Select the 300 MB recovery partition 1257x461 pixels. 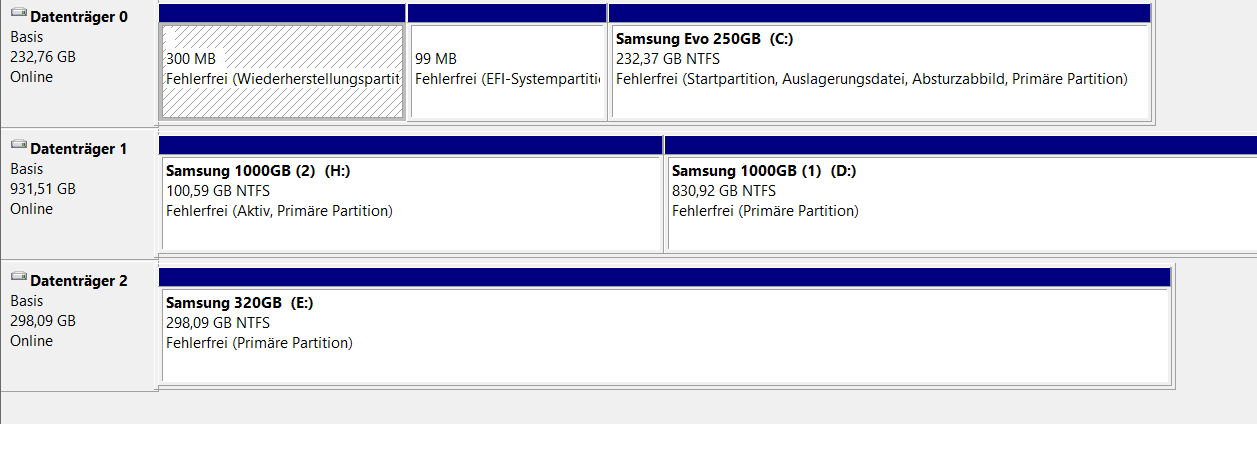point(283,72)
